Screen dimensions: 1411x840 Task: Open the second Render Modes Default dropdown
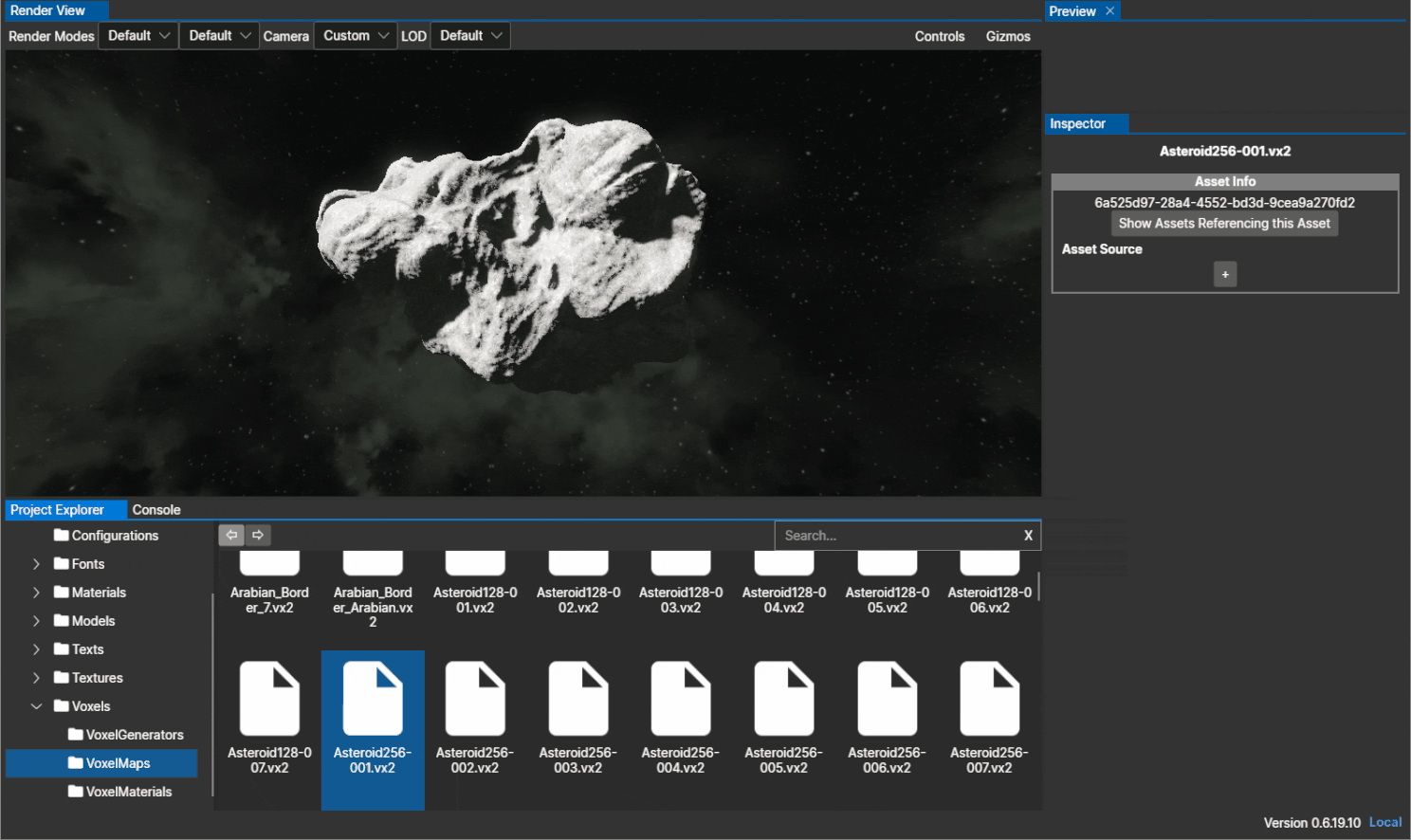219,35
